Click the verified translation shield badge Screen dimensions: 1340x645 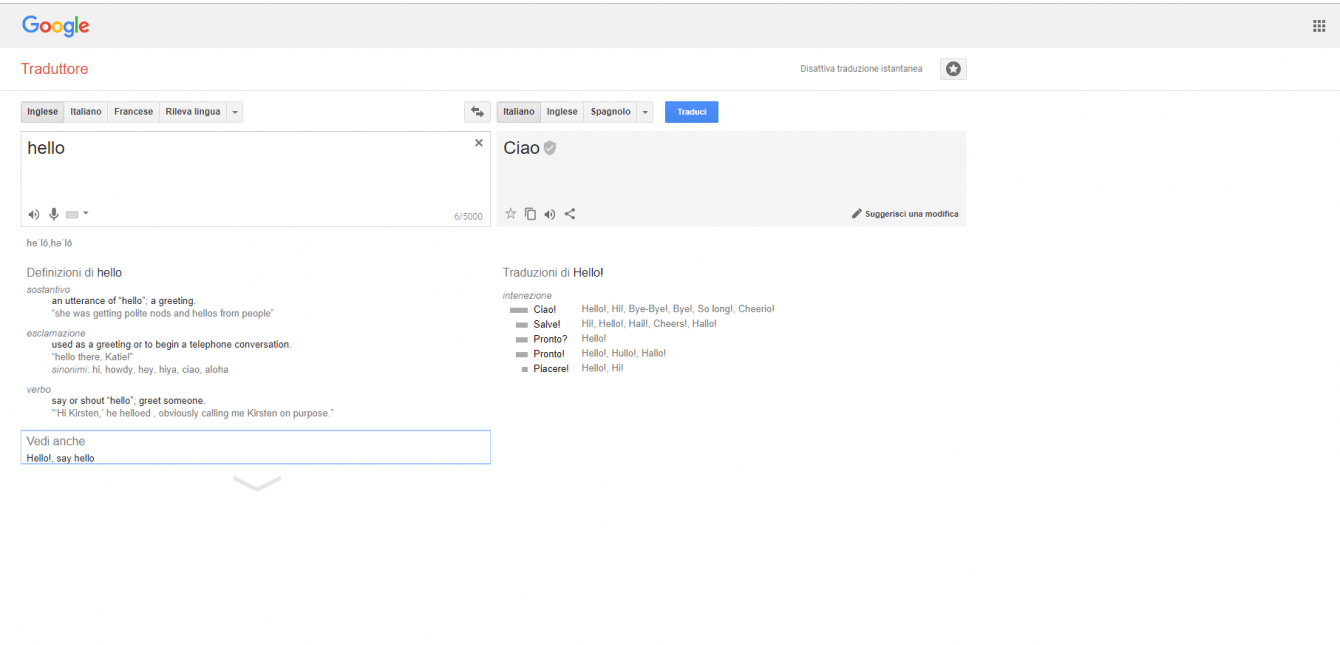click(x=550, y=148)
